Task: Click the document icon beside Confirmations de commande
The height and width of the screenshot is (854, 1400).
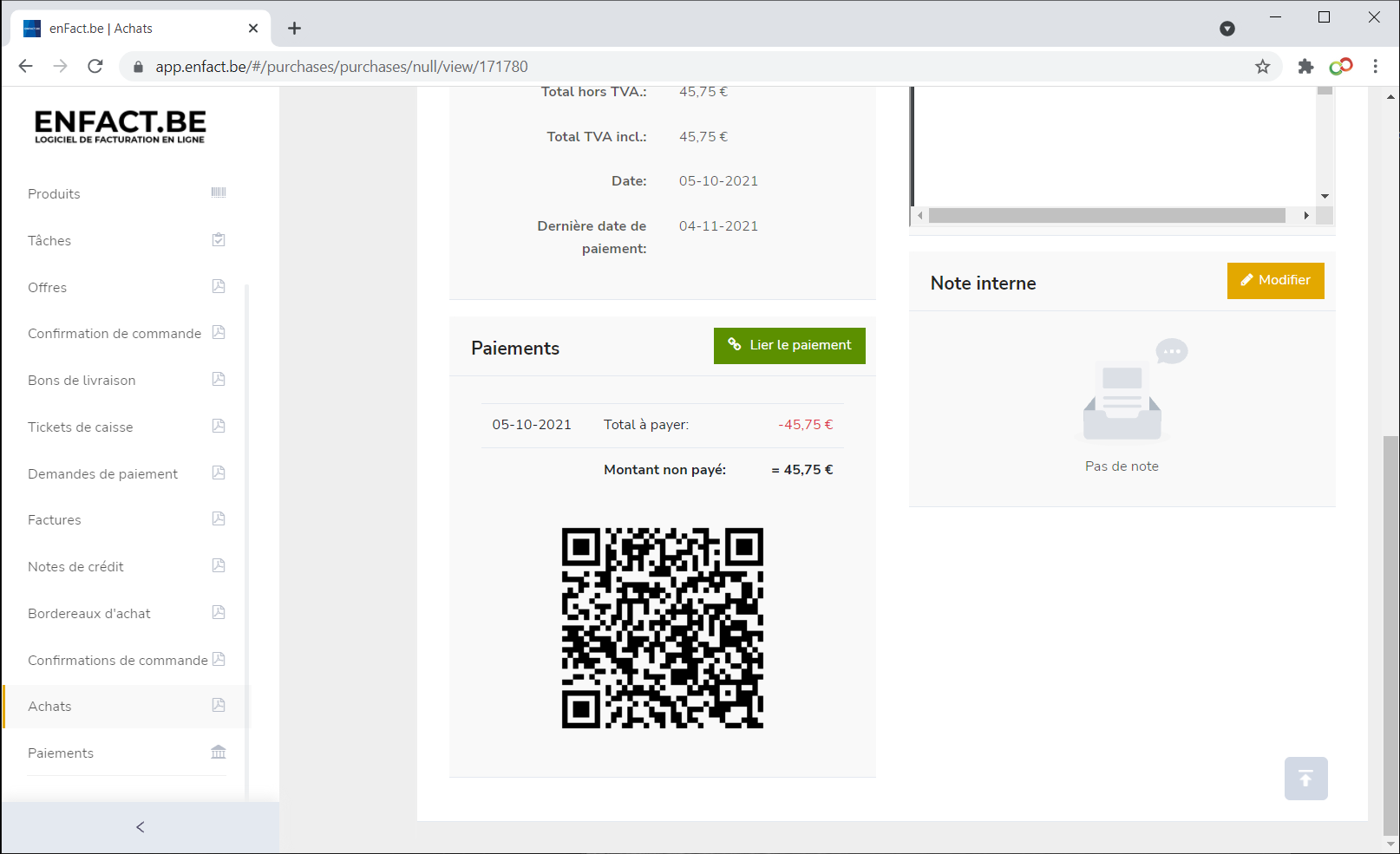Action: pos(219,659)
